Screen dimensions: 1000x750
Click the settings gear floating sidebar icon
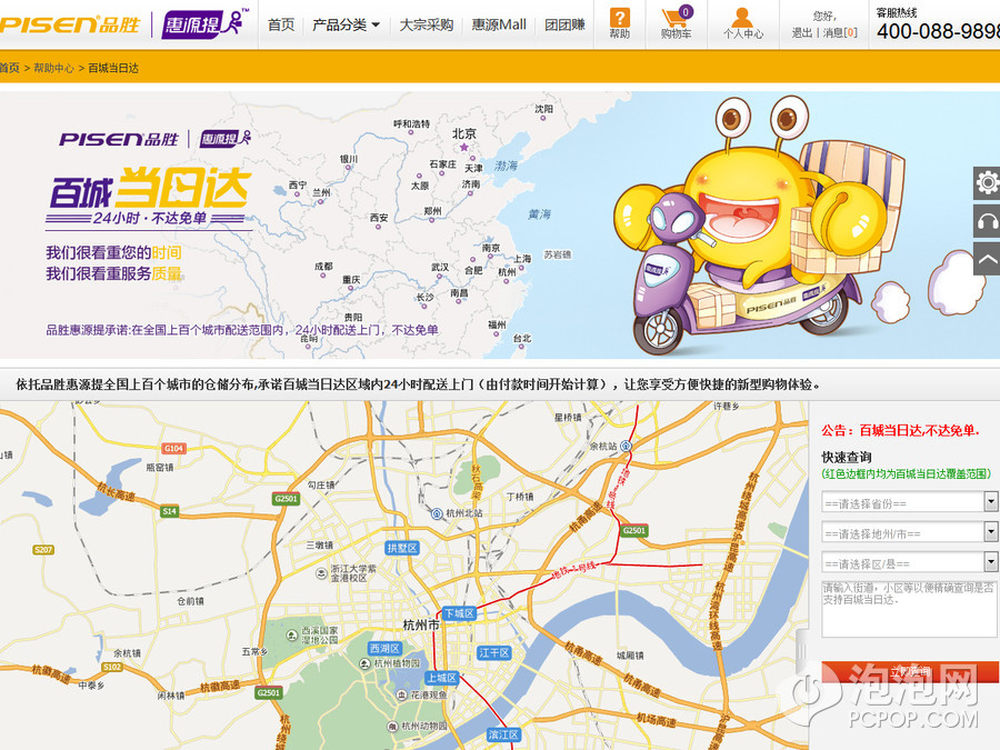[987, 183]
